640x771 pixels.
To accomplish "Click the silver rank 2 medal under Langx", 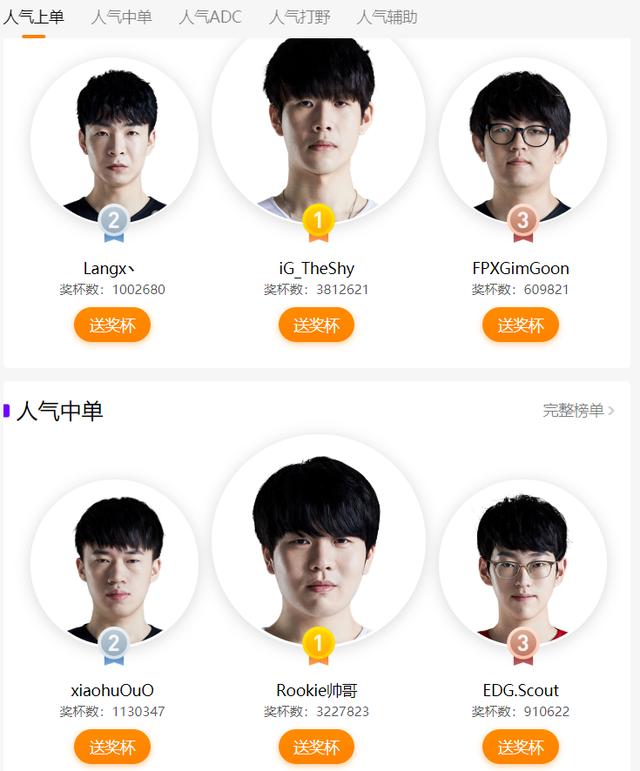I will (114, 223).
